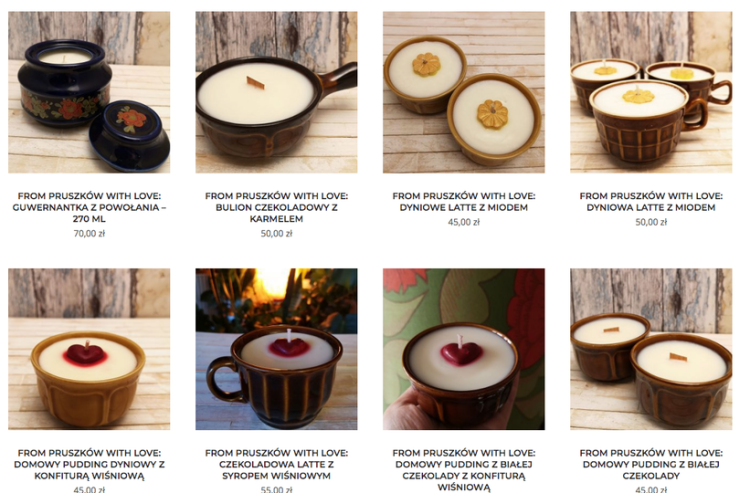Viewport: 750px width, 493px height.
Task: Click the Guwernantka z Powołania – 270 ml title
Action: (x=89, y=207)
